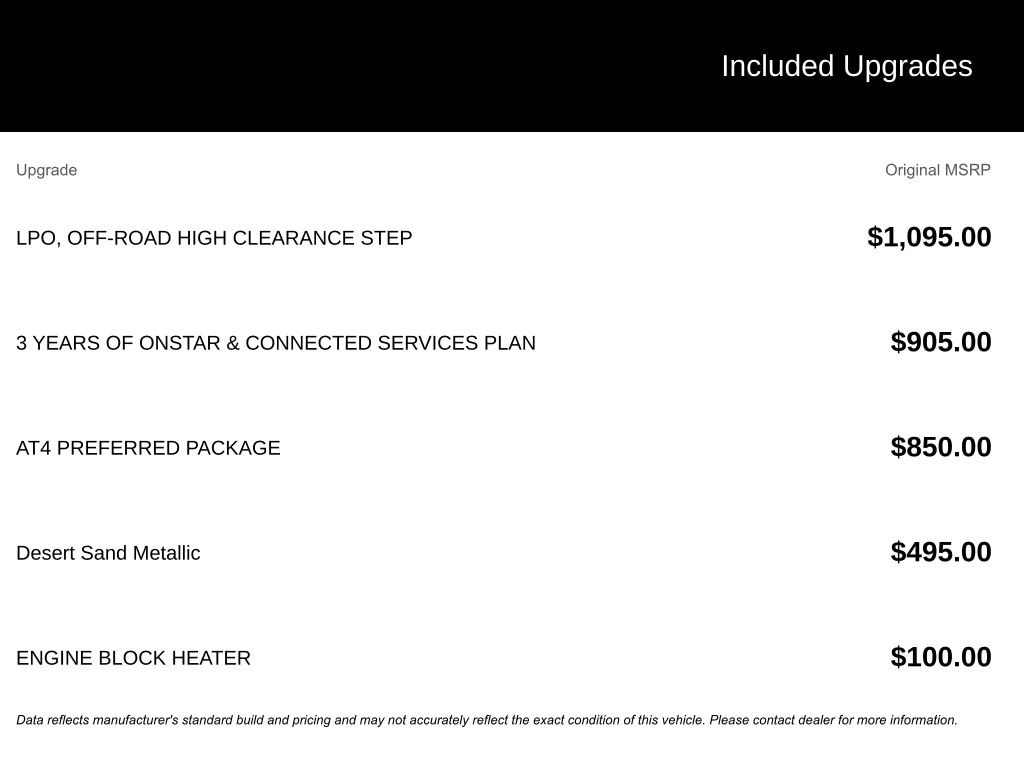Choose the AT4 Preferred Package entry
Viewport: 1024px width, 768px height.
148,448
